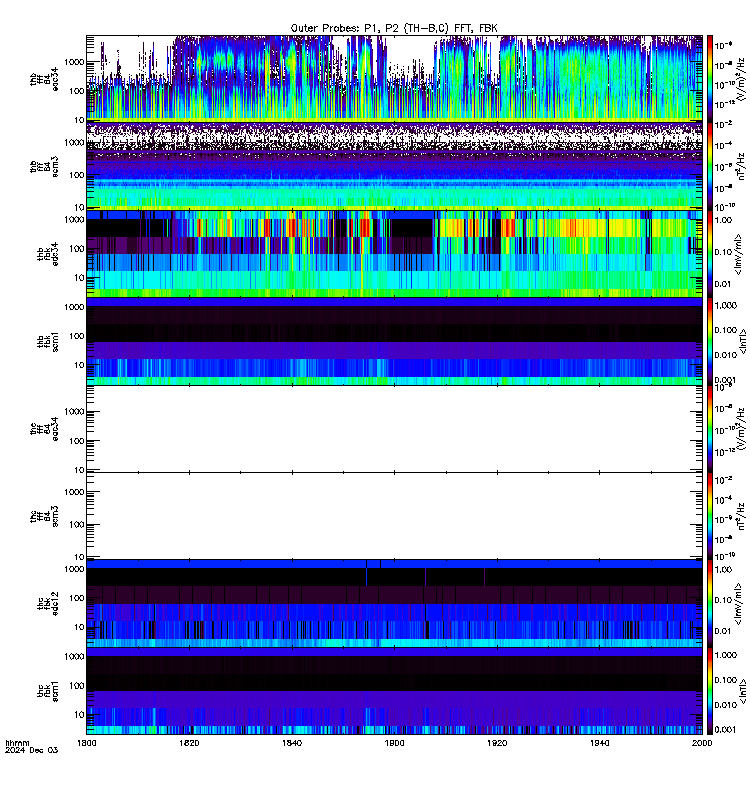Click the 'thc fff 64 eac34' panel axis label
This screenshot has height=800, width=750.
(44, 429)
